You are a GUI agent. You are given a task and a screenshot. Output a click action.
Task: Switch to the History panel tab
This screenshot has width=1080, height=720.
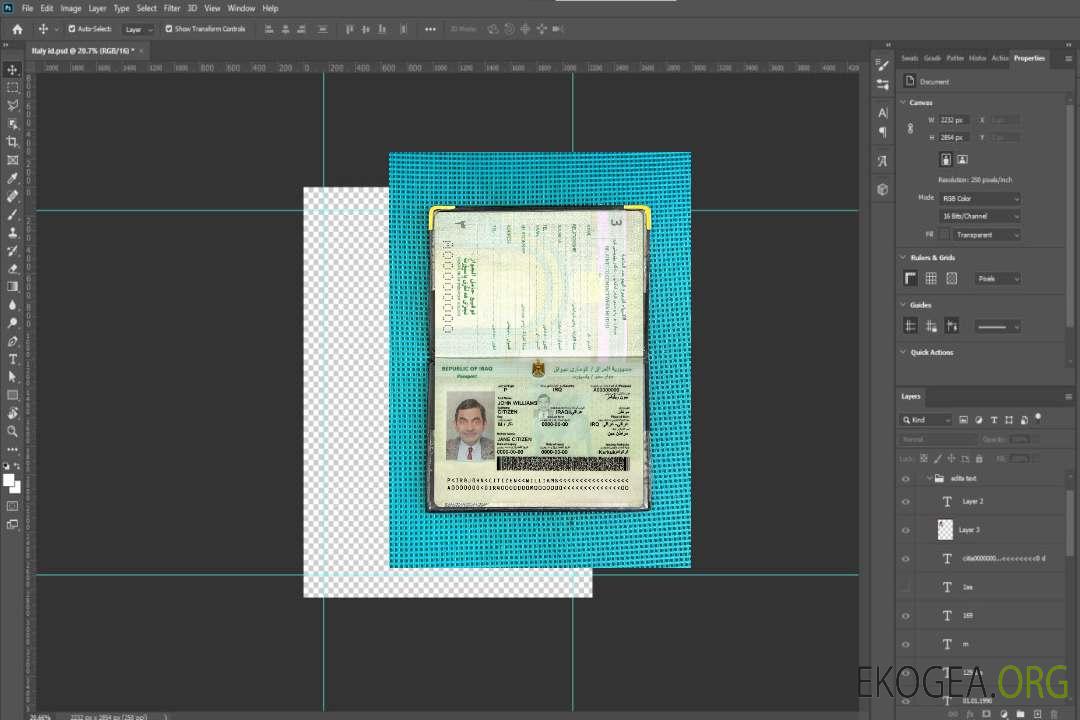click(x=977, y=58)
